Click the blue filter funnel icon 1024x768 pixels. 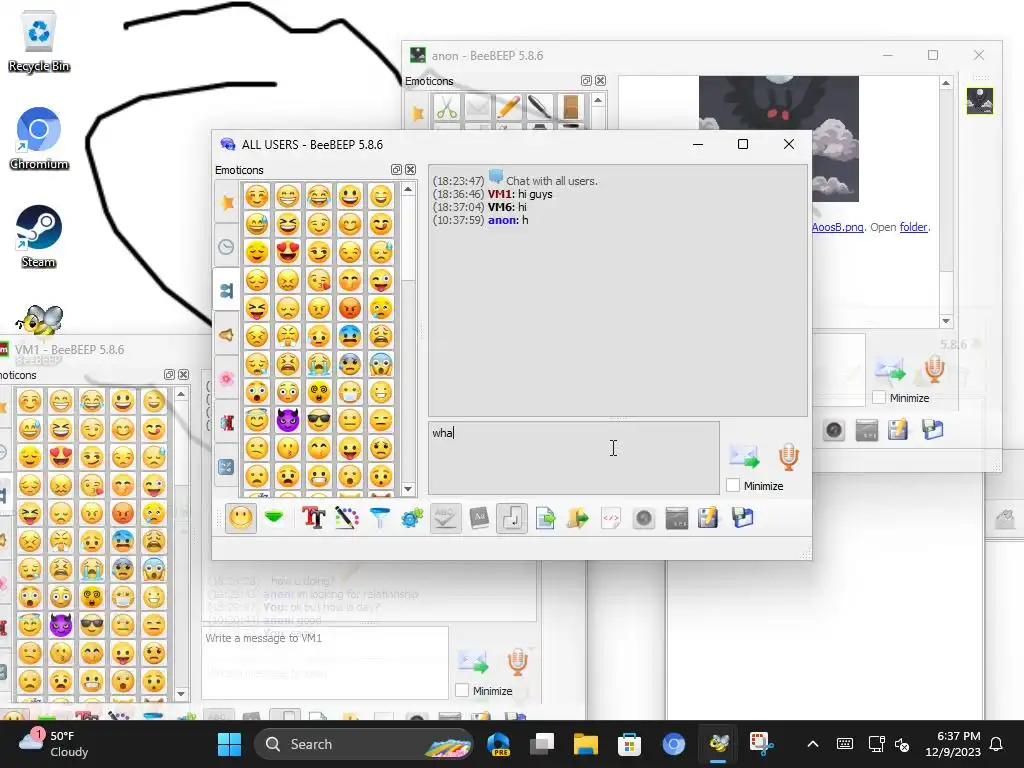[380, 518]
